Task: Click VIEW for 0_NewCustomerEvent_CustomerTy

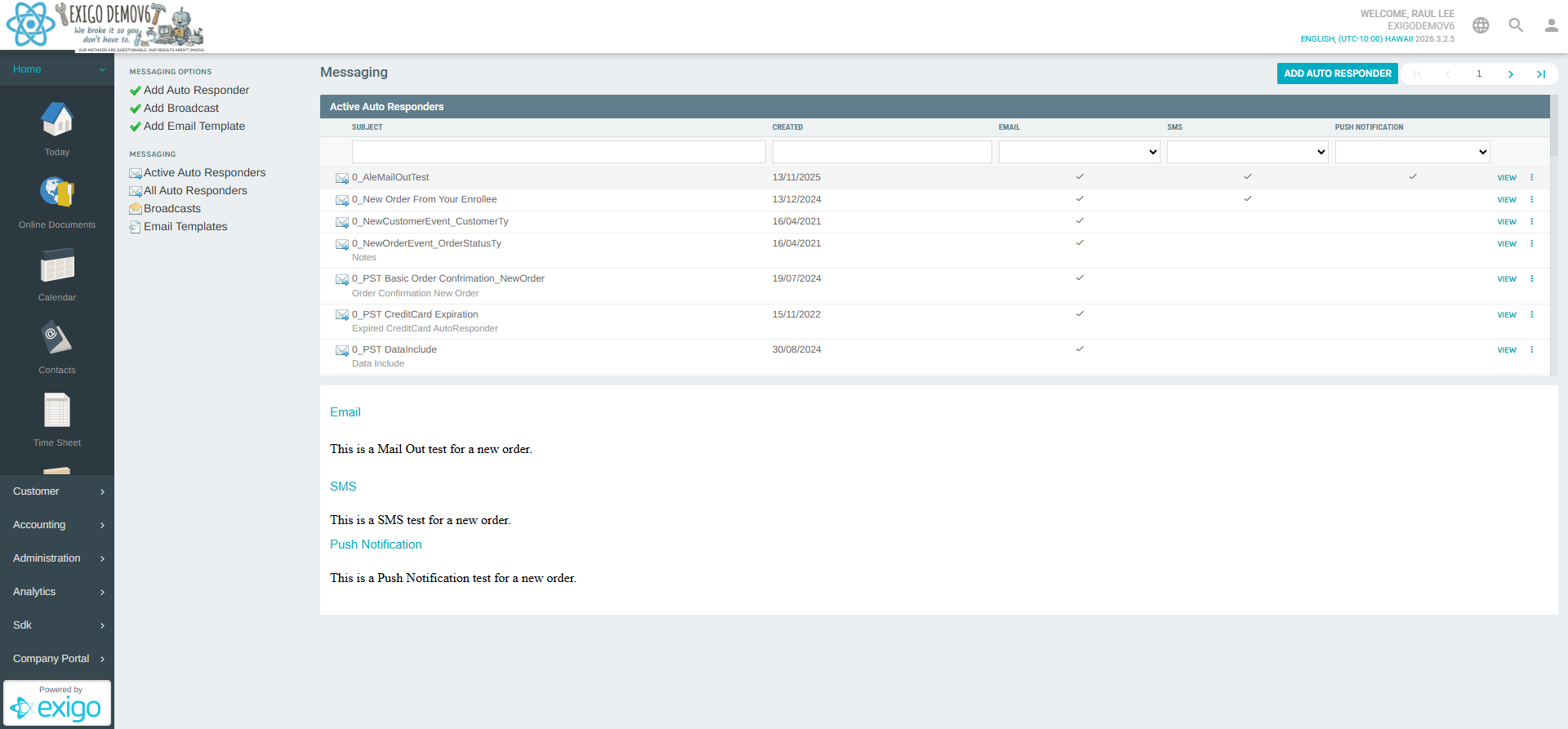Action: [x=1507, y=222]
